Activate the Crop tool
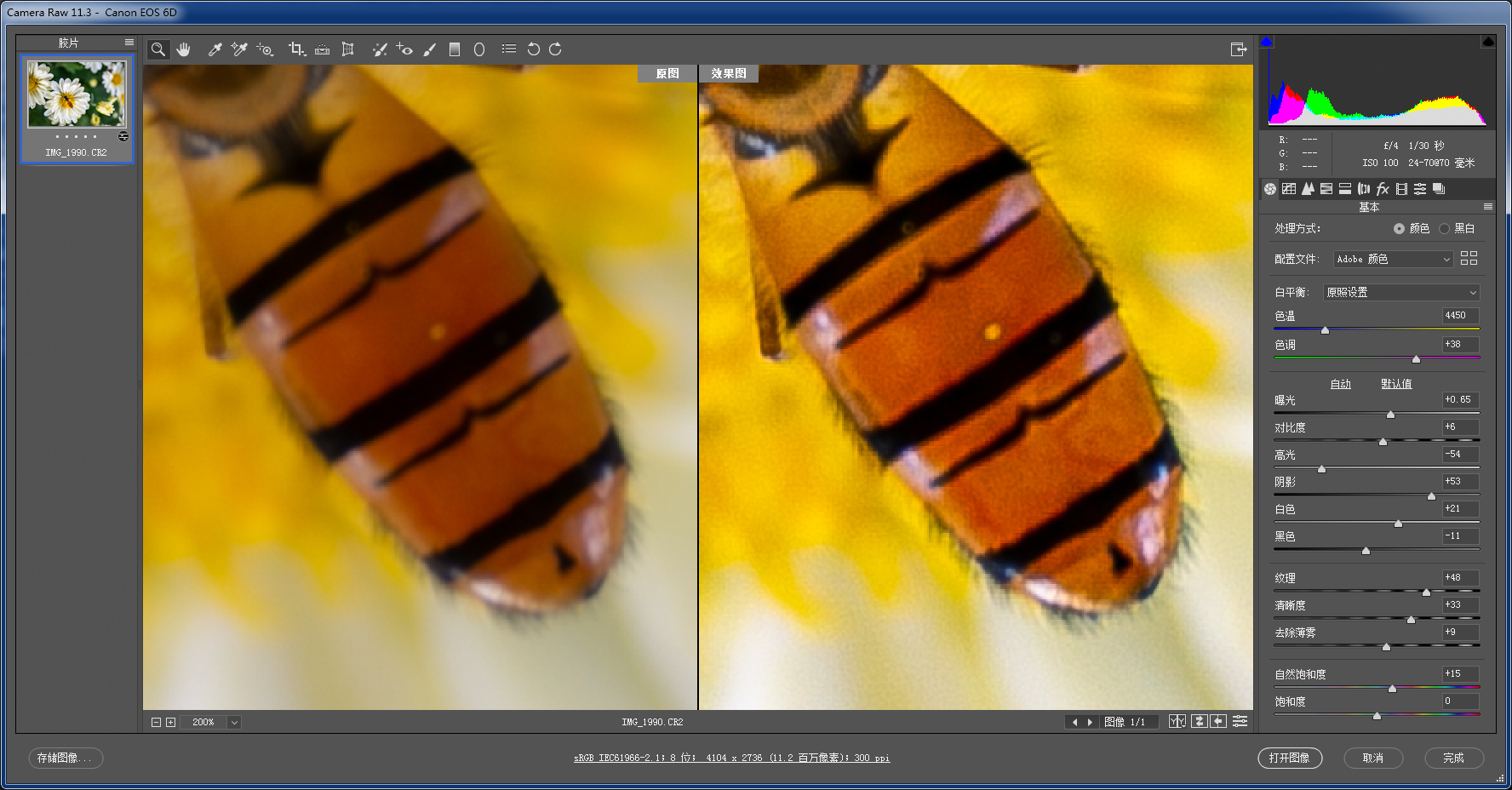This screenshot has height=790, width=1512. click(x=295, y=49)
